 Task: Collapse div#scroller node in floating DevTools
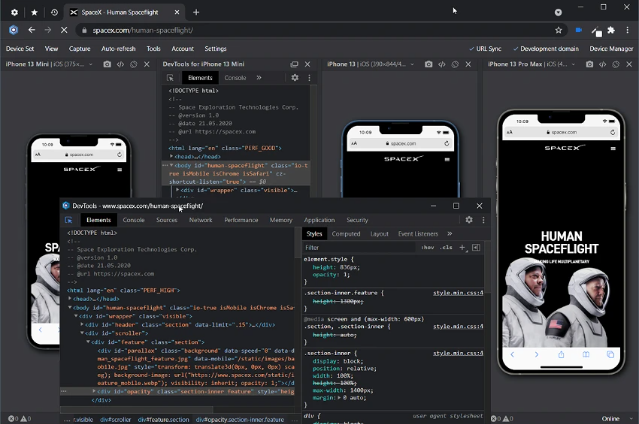82,333
